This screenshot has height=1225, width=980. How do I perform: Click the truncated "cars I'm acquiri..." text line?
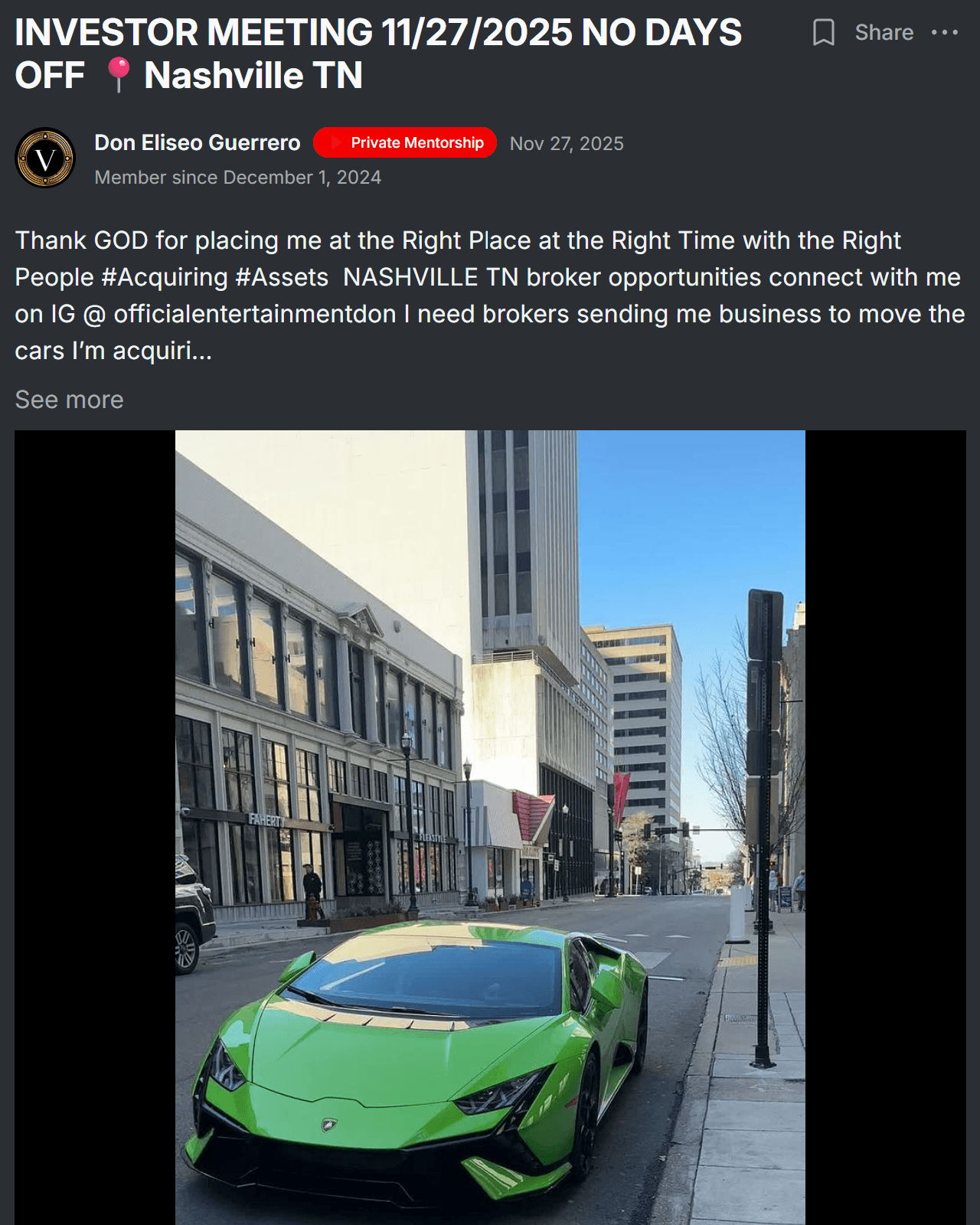click(x=113, y=351)
